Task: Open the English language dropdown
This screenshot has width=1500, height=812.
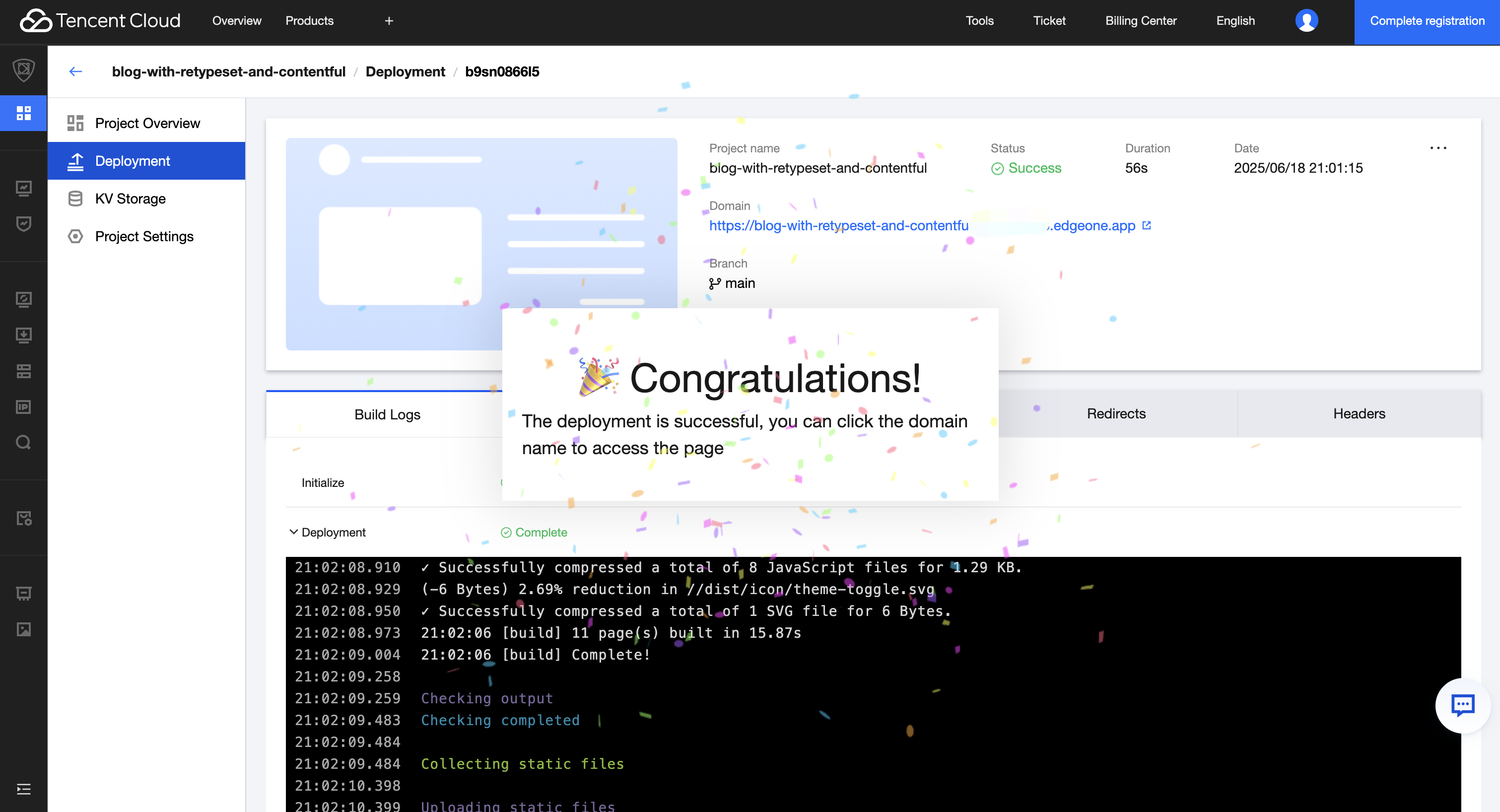Action: (x=1235, y=21)
